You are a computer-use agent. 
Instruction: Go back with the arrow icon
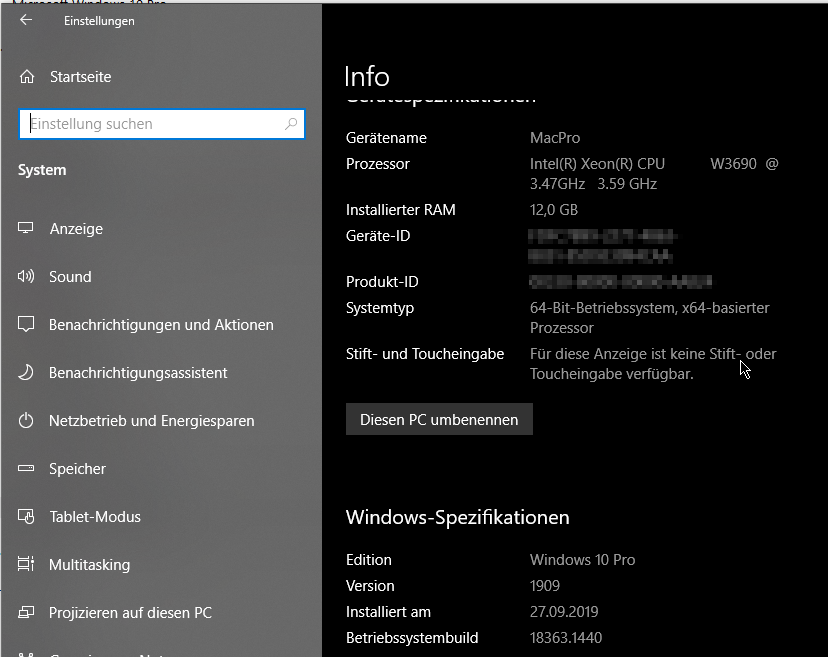pos(25,20)
